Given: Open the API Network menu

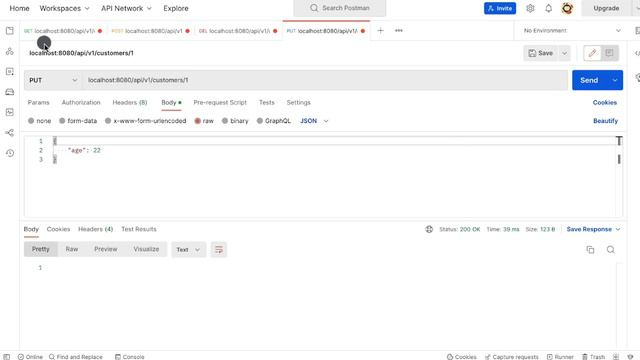Looking at the screenshot, I should click(126, 8).
